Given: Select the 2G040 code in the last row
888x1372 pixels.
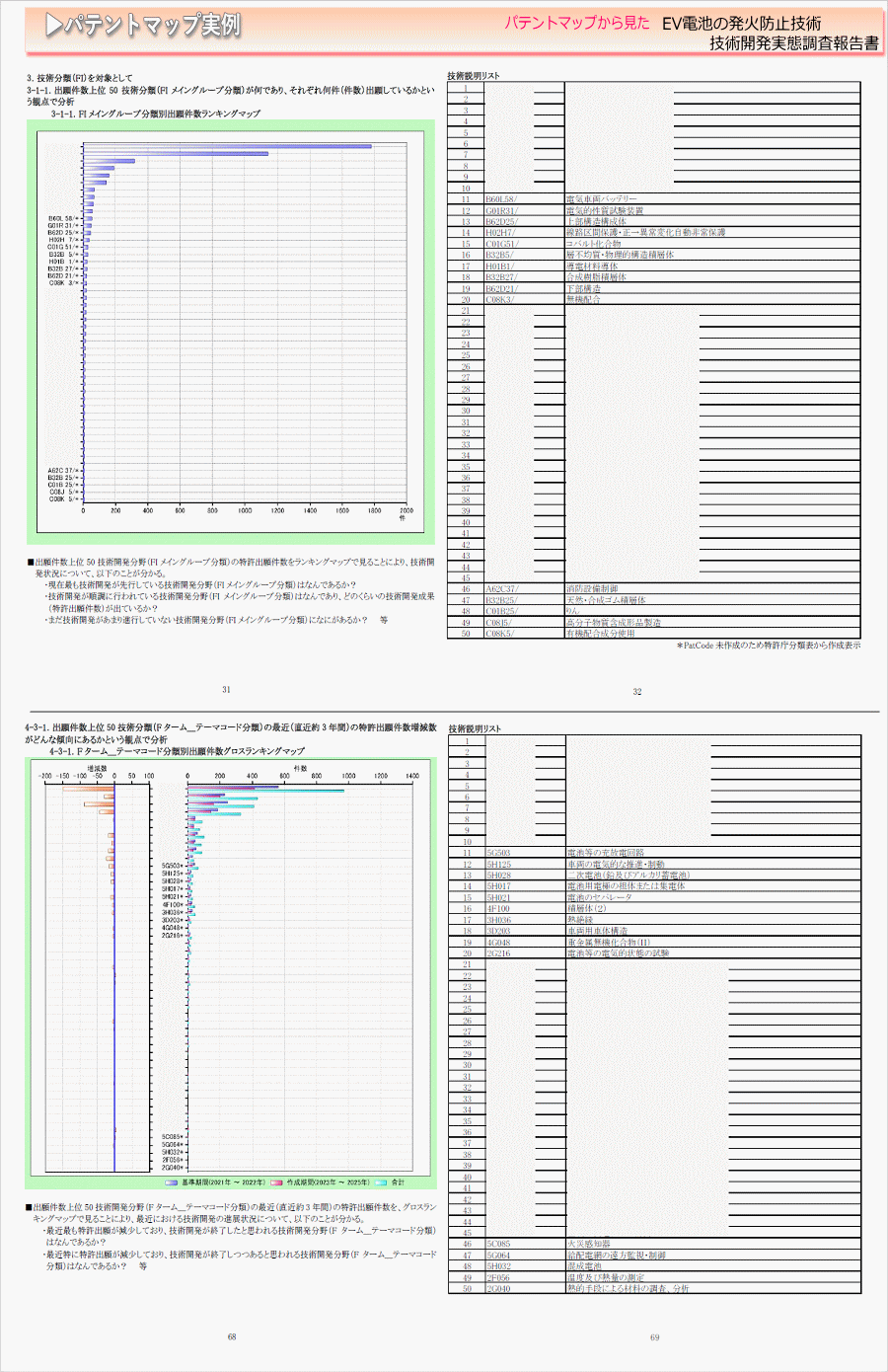Looking at the screenshot, I should click(x=498, y=1289).
